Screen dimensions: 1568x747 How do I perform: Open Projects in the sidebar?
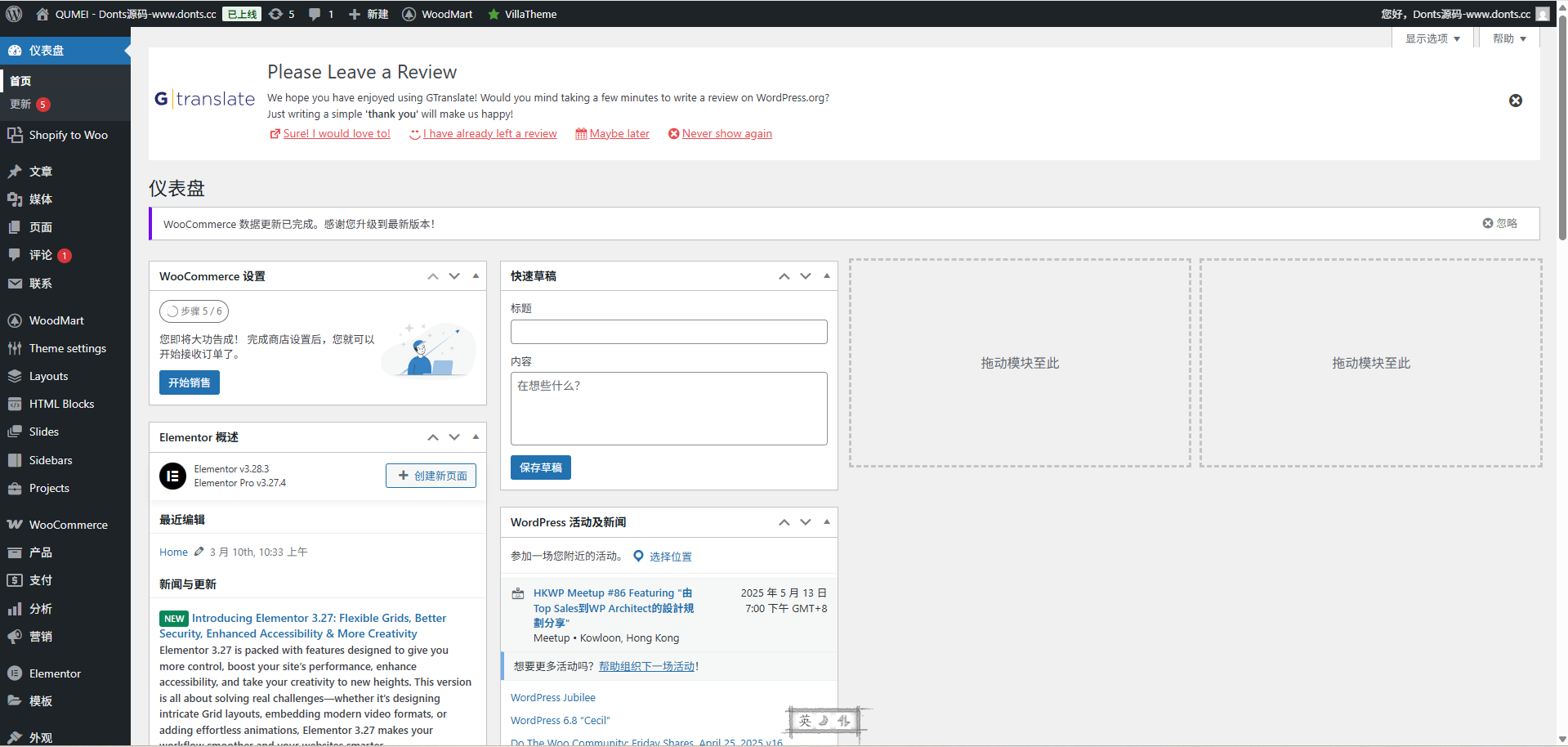point(65,488)
